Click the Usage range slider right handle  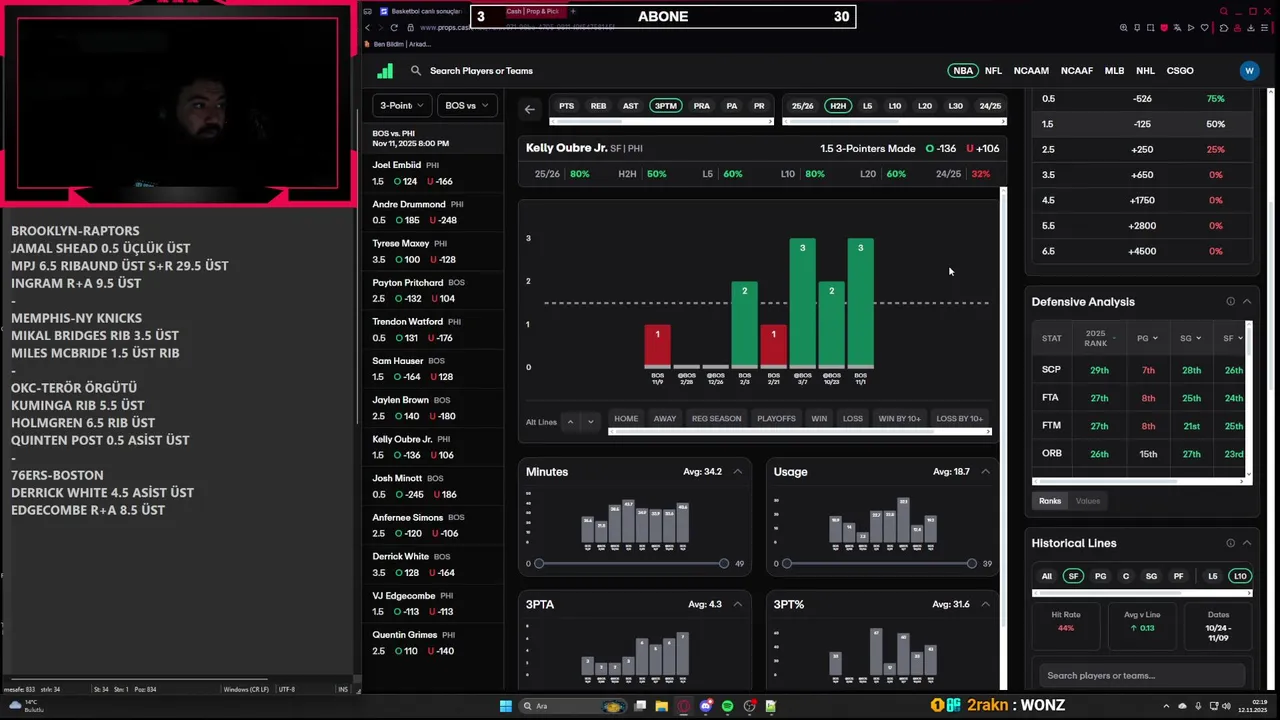971,564
